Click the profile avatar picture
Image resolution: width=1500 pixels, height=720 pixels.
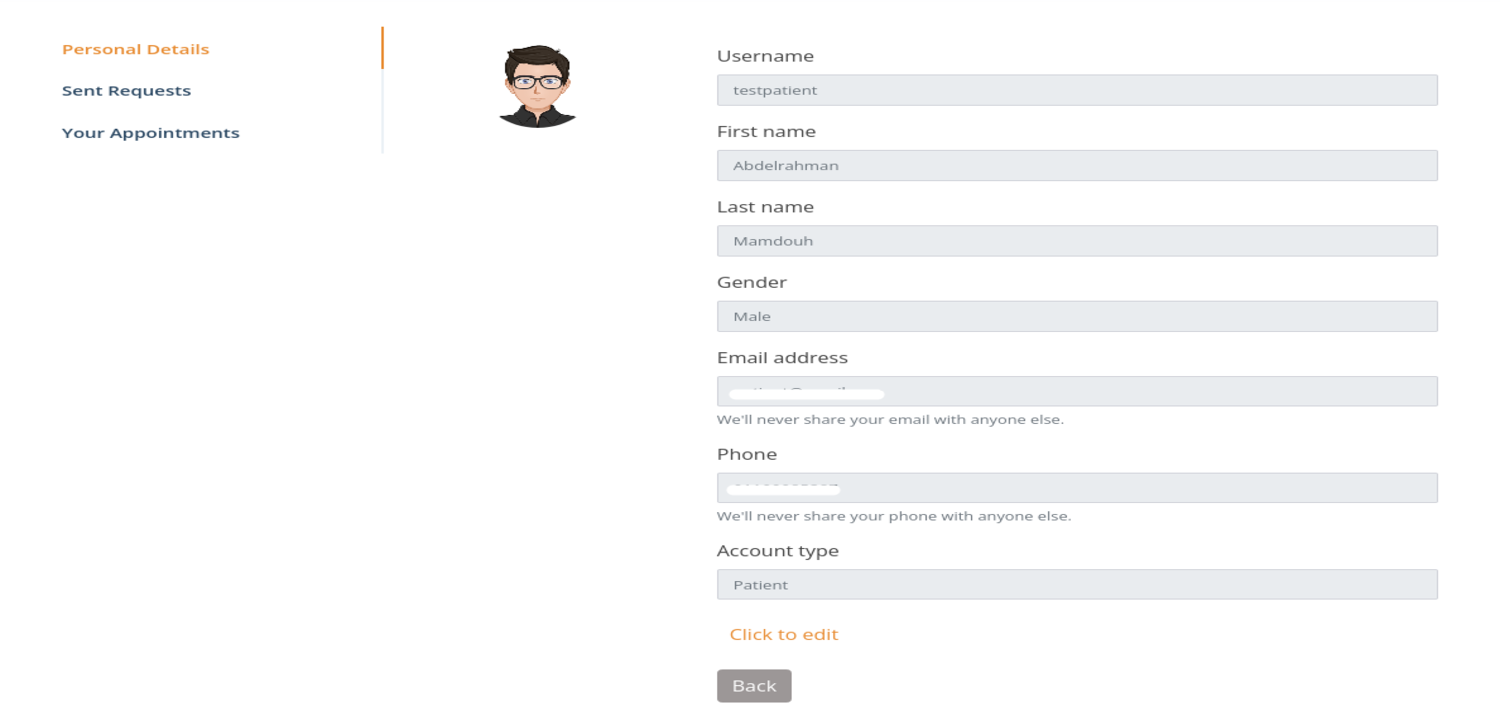(537, 86)
